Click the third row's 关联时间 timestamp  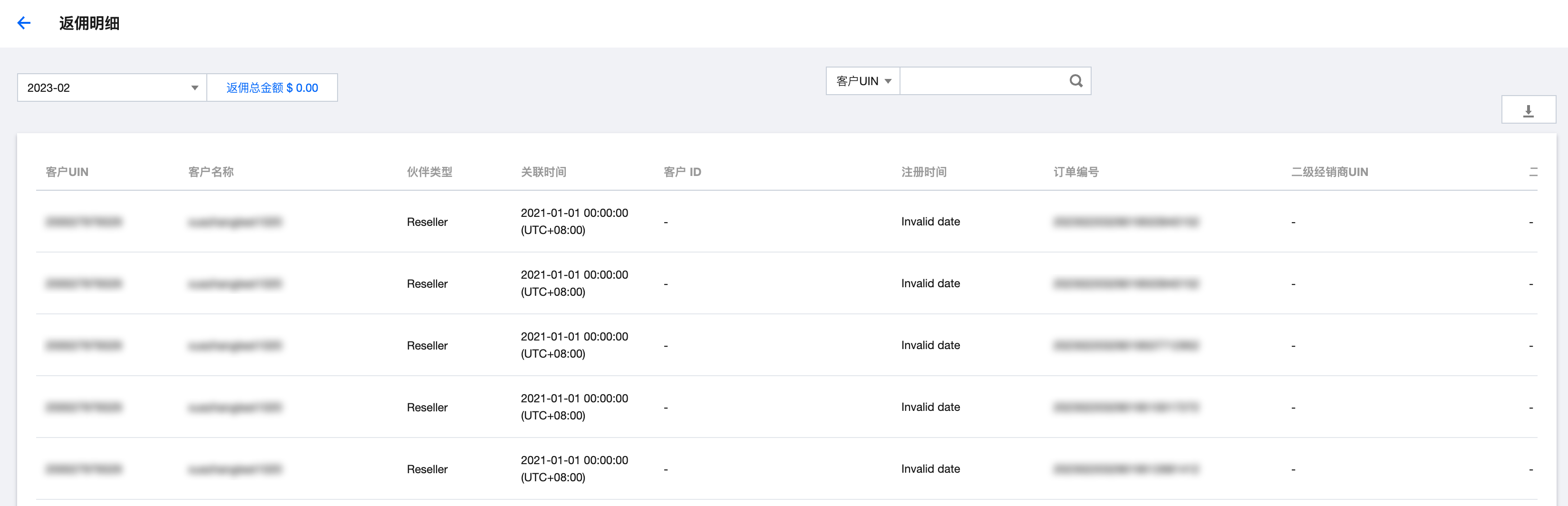[x=574, y=345]
